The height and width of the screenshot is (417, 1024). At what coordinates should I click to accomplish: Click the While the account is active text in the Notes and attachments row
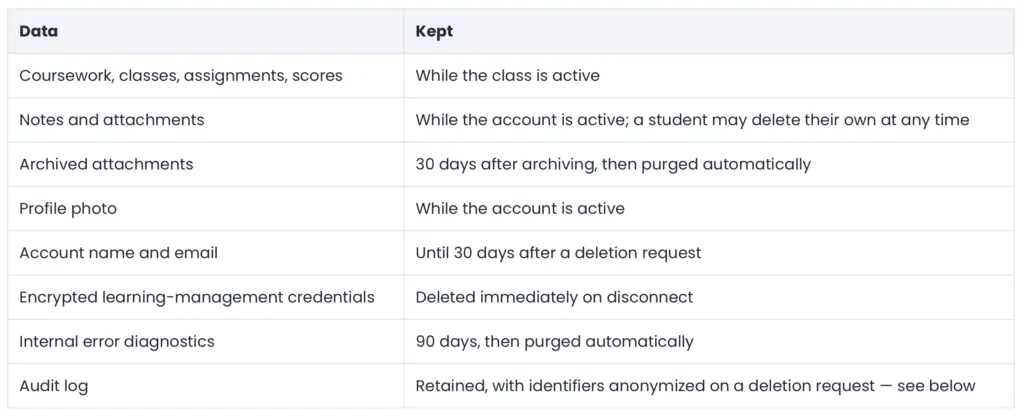pyautogui.click(x=520, y=120)
